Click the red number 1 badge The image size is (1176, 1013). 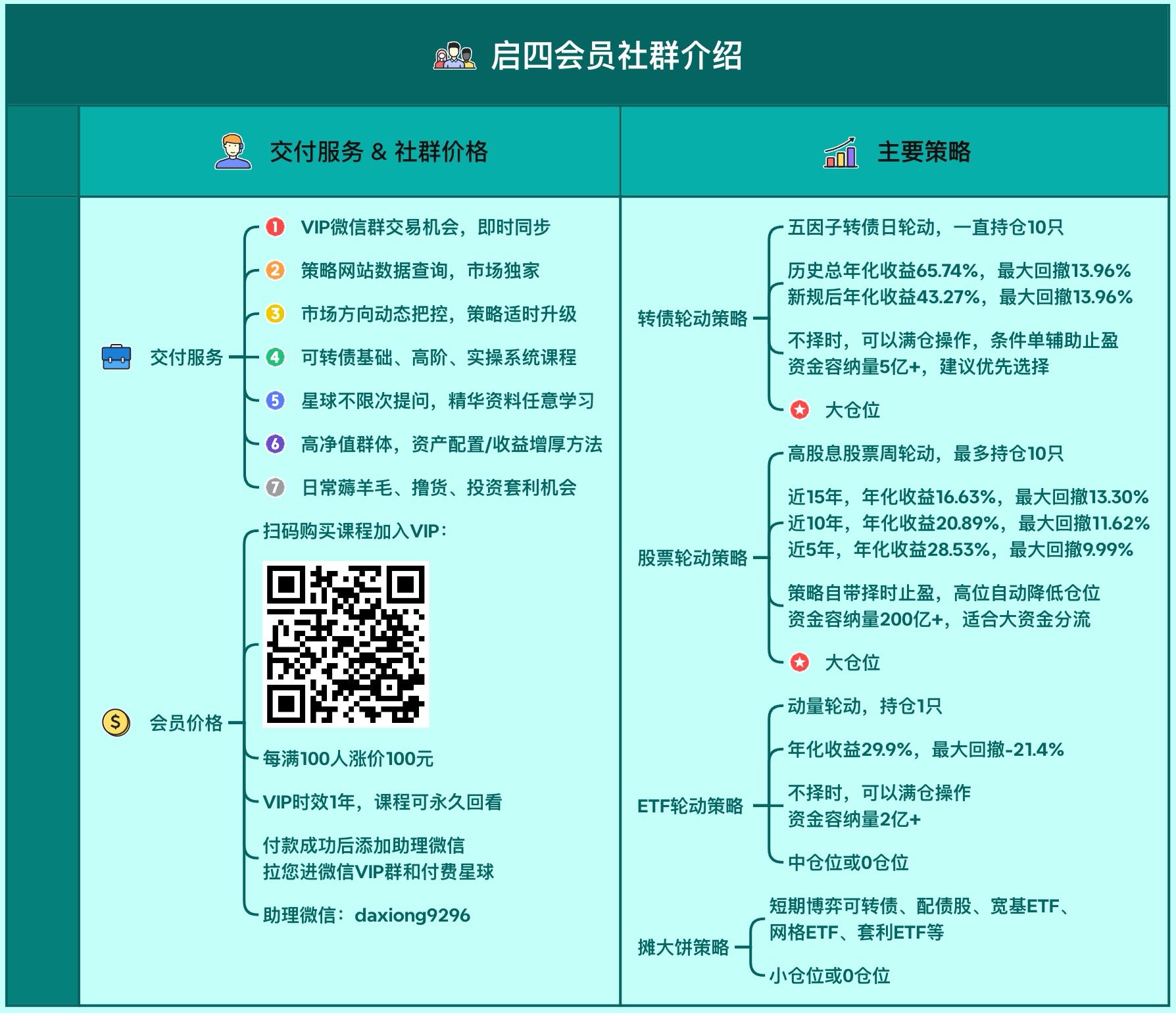pos(275,227)
